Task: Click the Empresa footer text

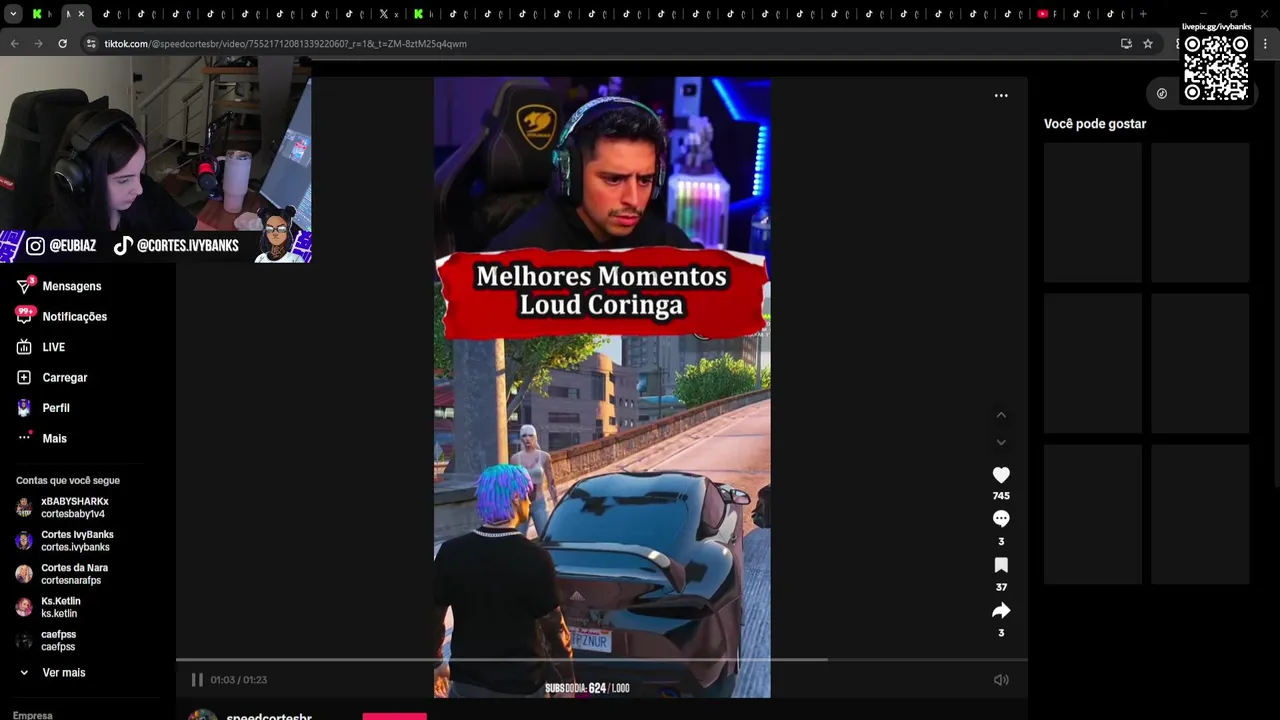Action: [34, 715]
